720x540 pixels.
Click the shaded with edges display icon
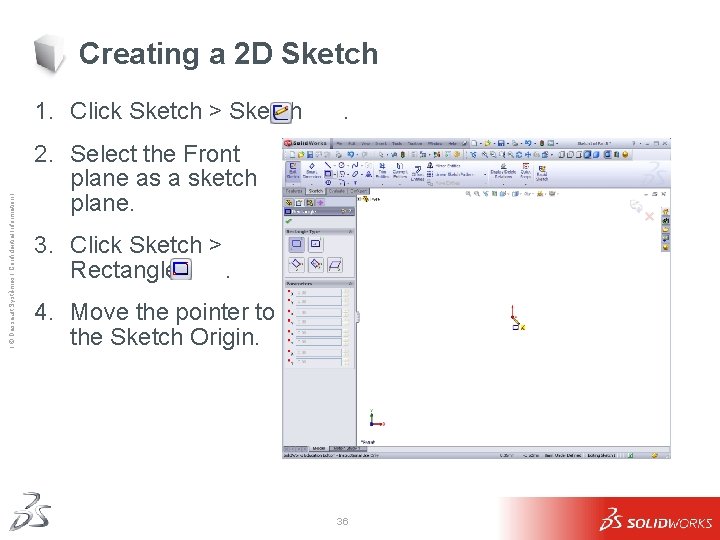click(x=587, y=155)
